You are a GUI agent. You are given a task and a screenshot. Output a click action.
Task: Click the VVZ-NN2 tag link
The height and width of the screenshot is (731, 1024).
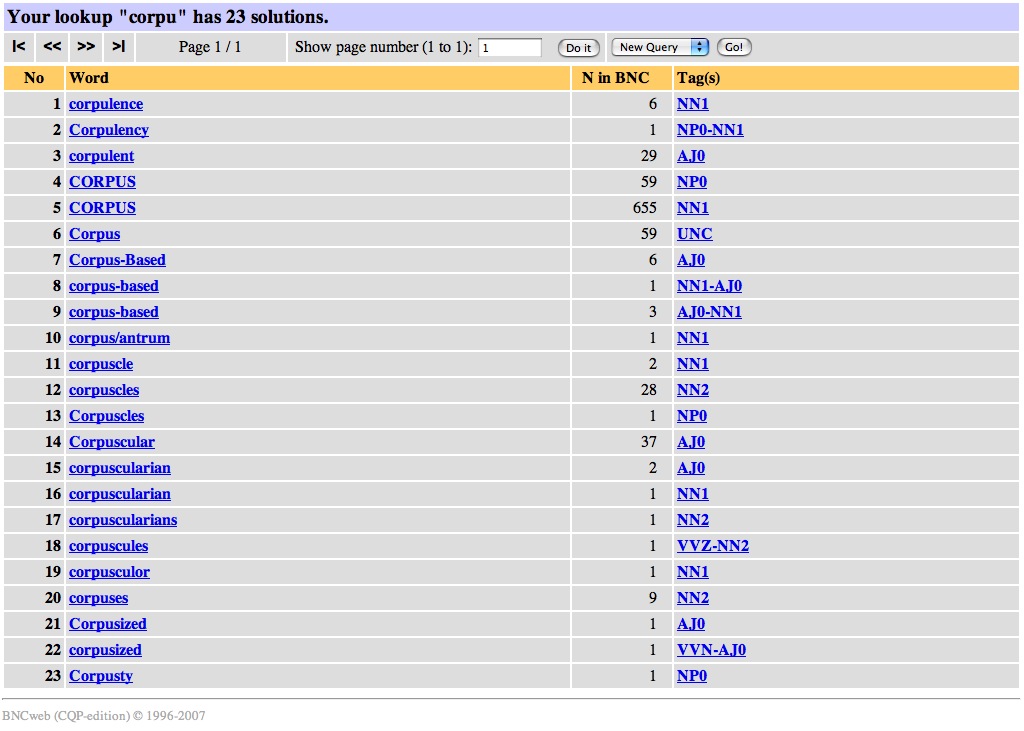click(712, 546)
